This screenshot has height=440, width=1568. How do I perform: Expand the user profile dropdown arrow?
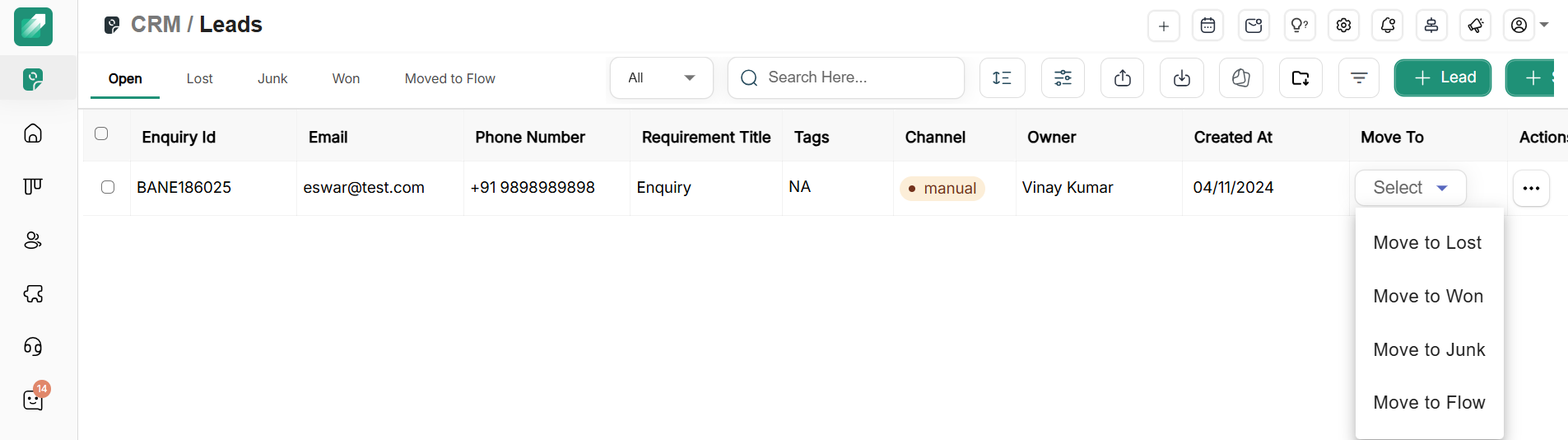[1544, 25]
